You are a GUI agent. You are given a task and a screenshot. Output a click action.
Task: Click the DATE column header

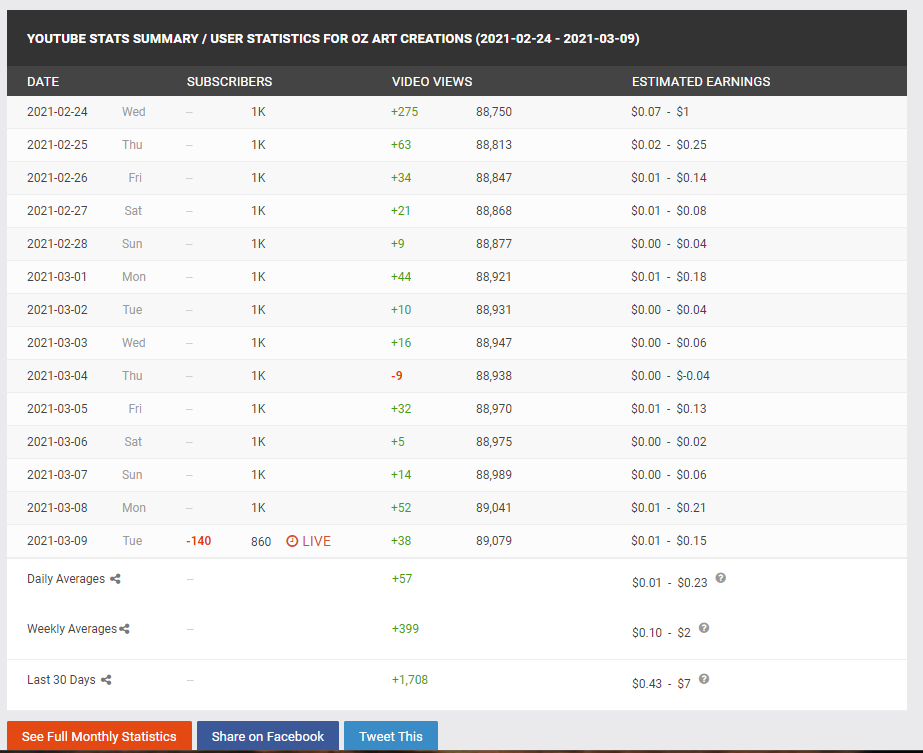(x=43, y=82)
